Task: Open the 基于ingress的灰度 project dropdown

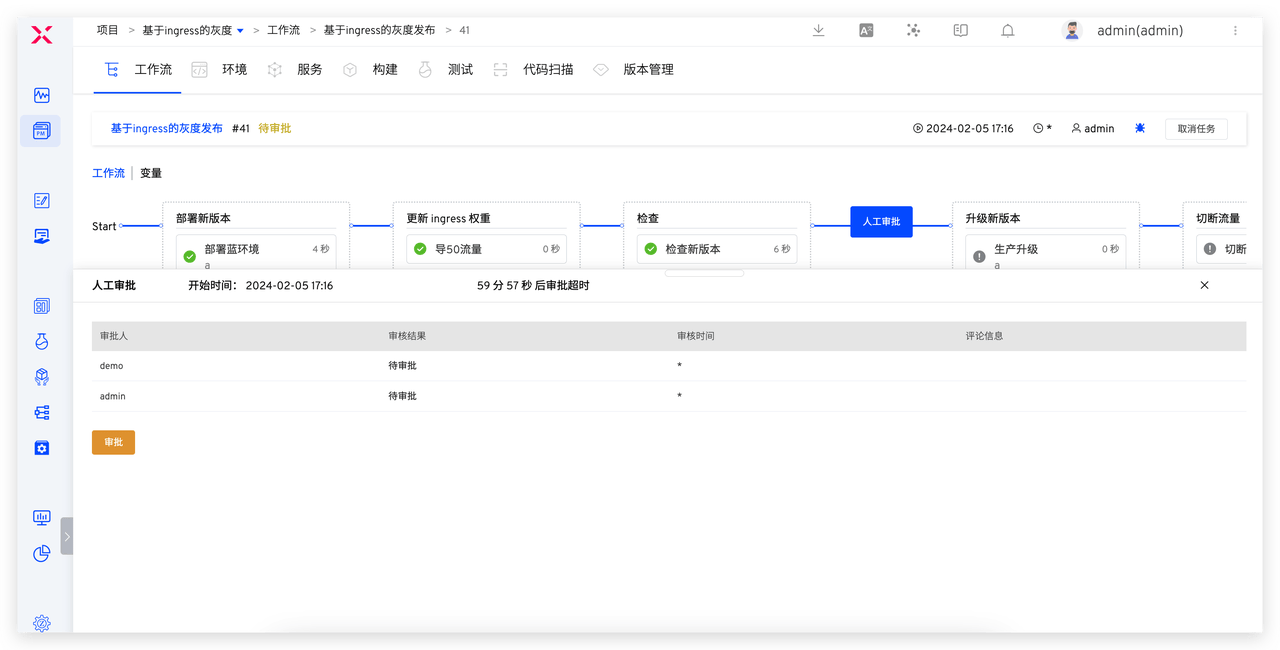Action: pyautogui.click(x=240, y=31)
